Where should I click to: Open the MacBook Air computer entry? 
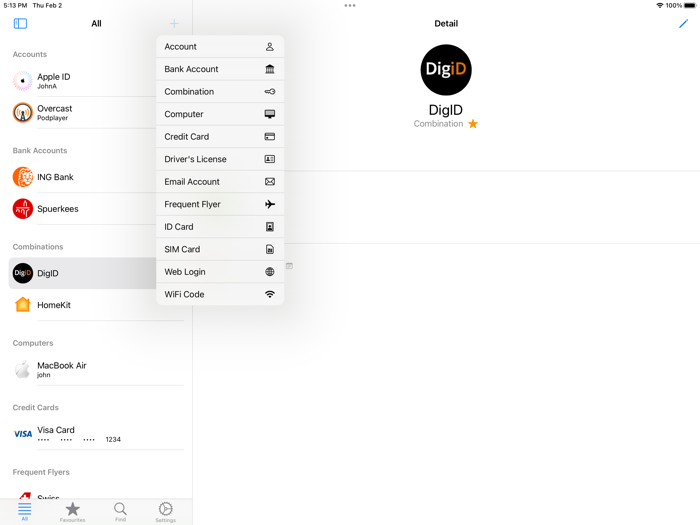click(x=96, y=369)
